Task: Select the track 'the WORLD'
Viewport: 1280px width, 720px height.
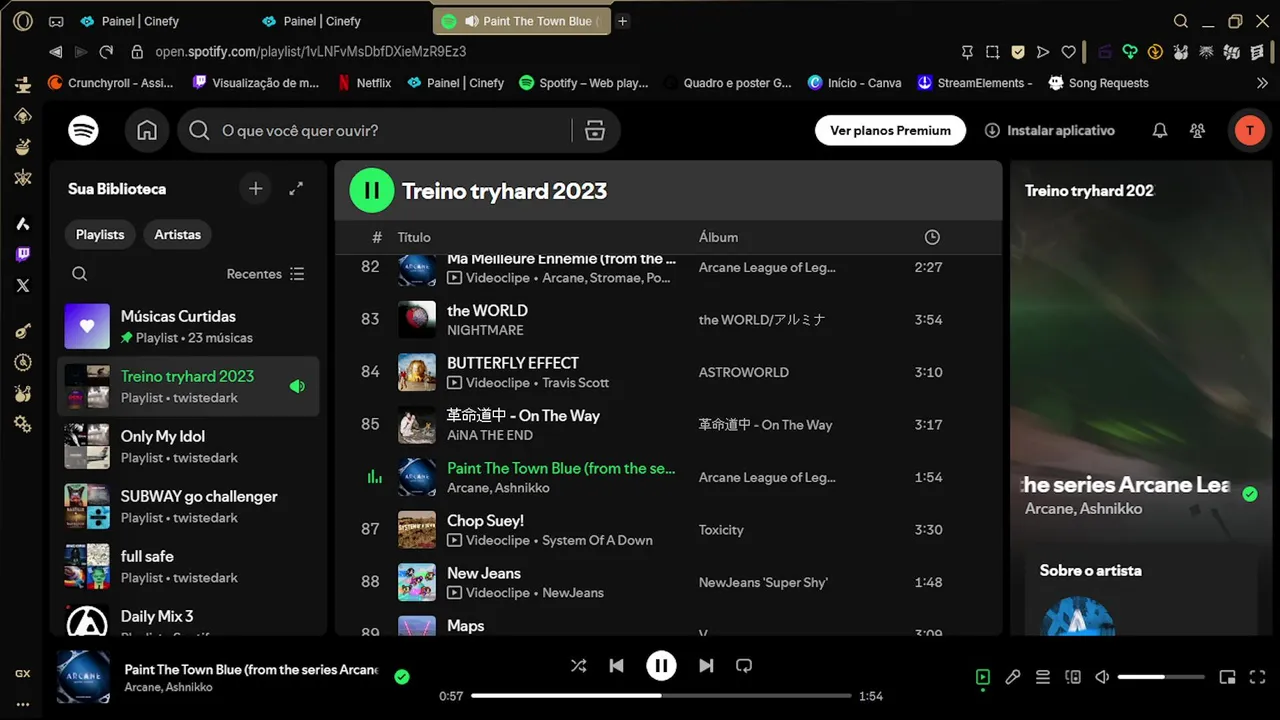Action: coord(487,310)
